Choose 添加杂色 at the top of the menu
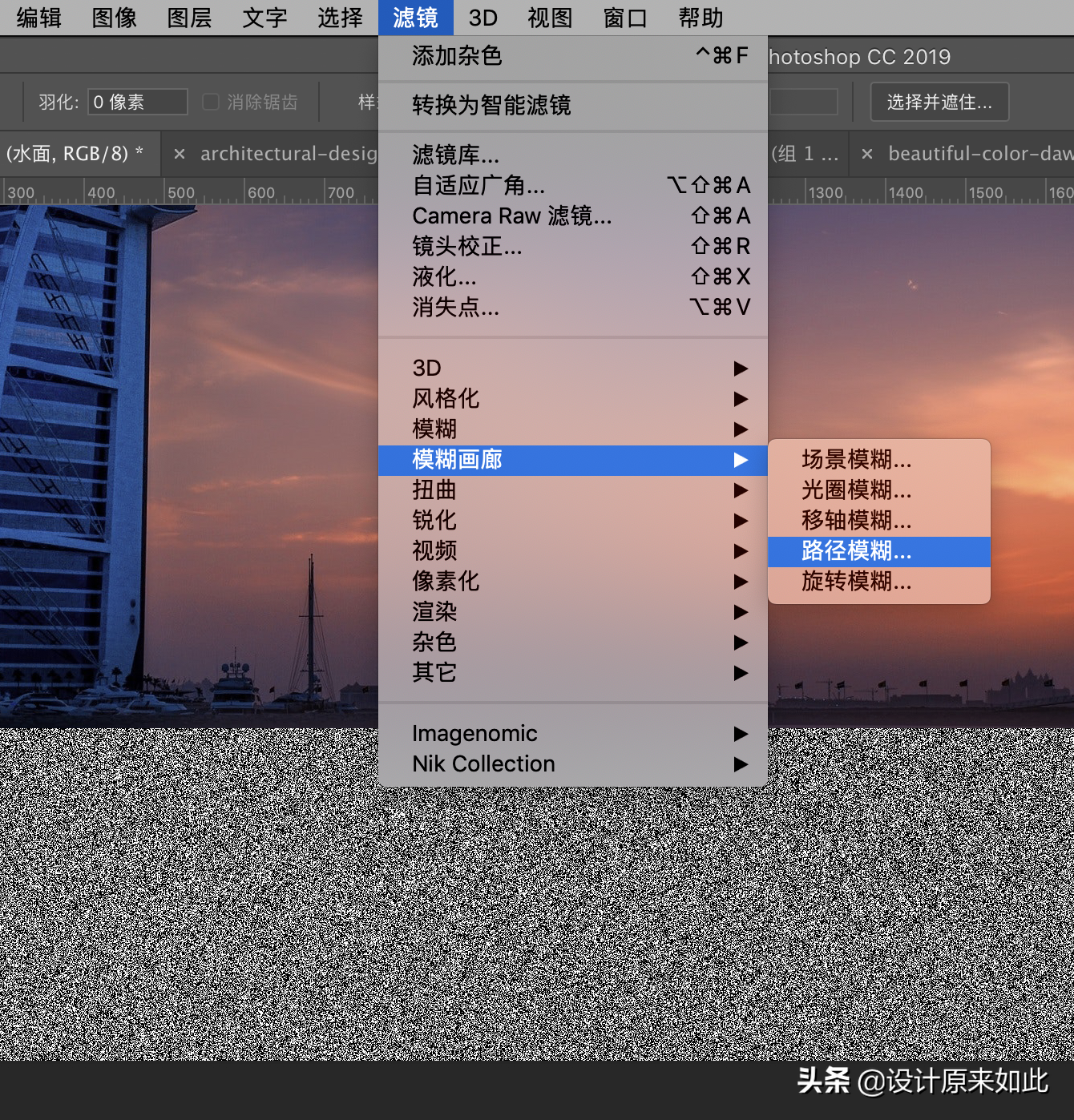The height and width of the screenshot is (1120, 1074). [573, 55]
